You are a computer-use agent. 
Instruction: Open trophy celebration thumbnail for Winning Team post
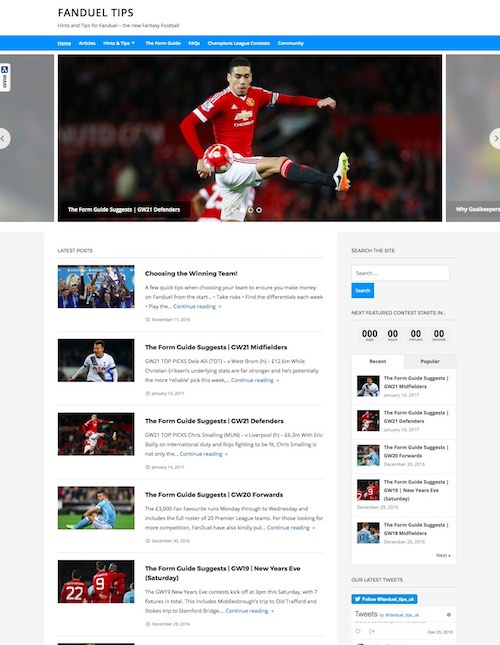click(96, 286)
